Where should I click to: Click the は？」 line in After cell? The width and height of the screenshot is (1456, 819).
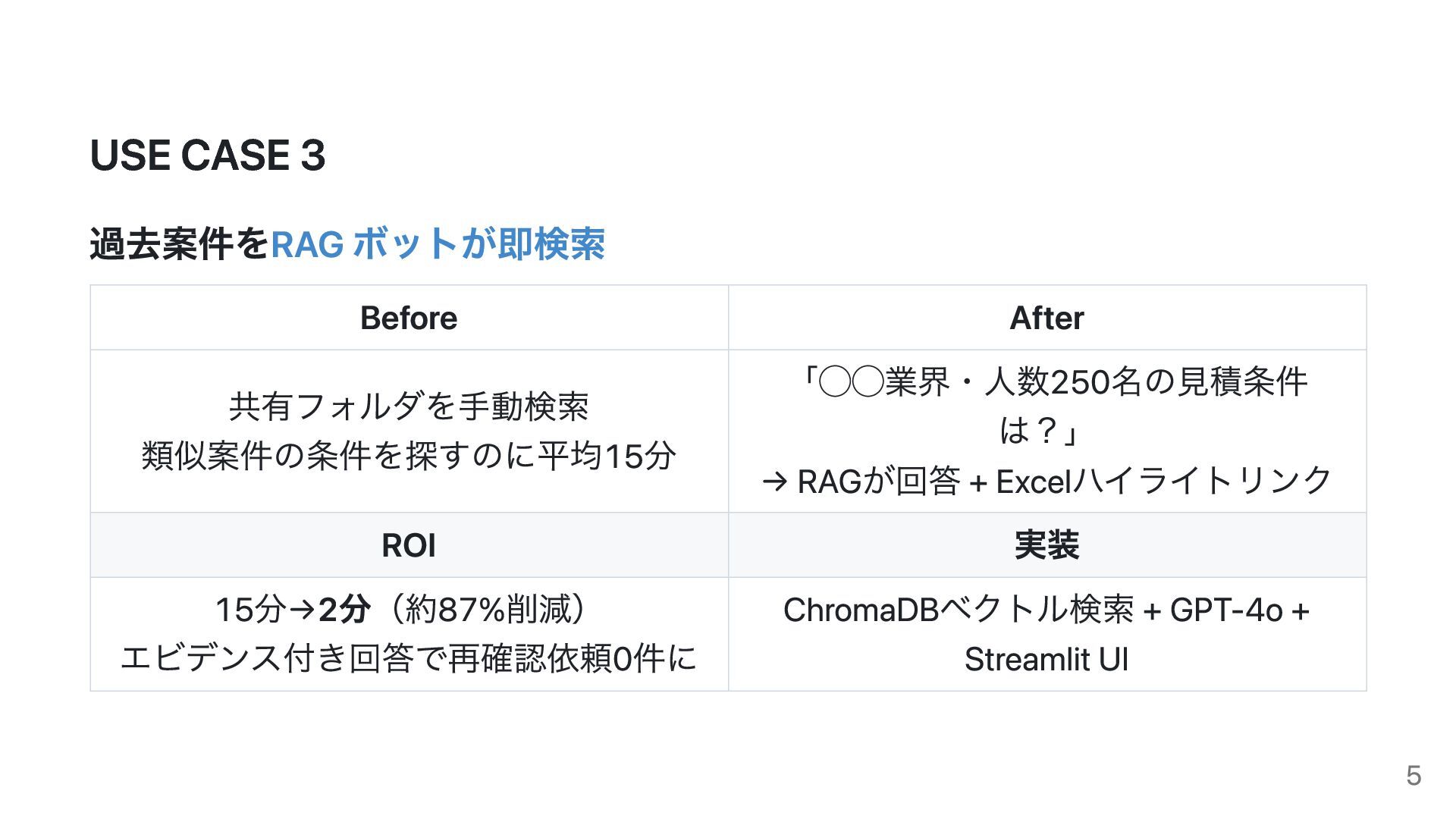tap(1040, 431)
